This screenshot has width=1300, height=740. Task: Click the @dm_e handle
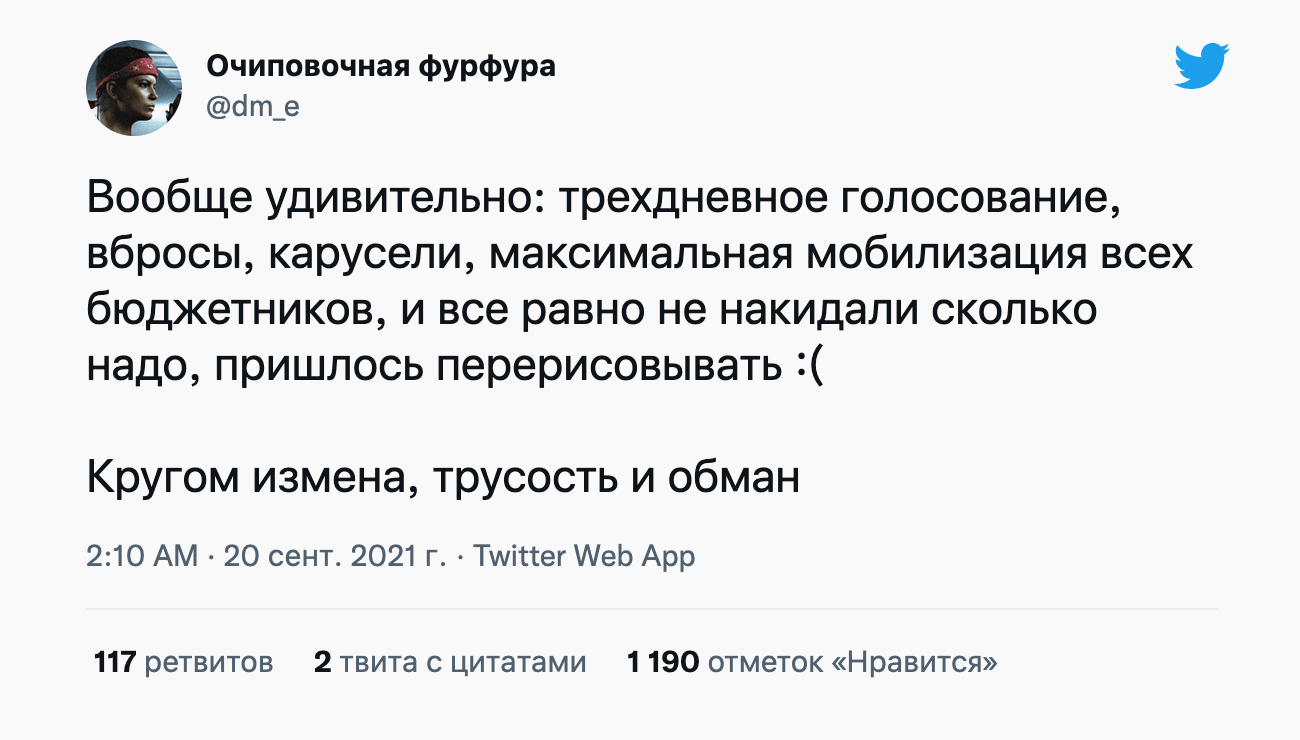click(x=252, y=108)
